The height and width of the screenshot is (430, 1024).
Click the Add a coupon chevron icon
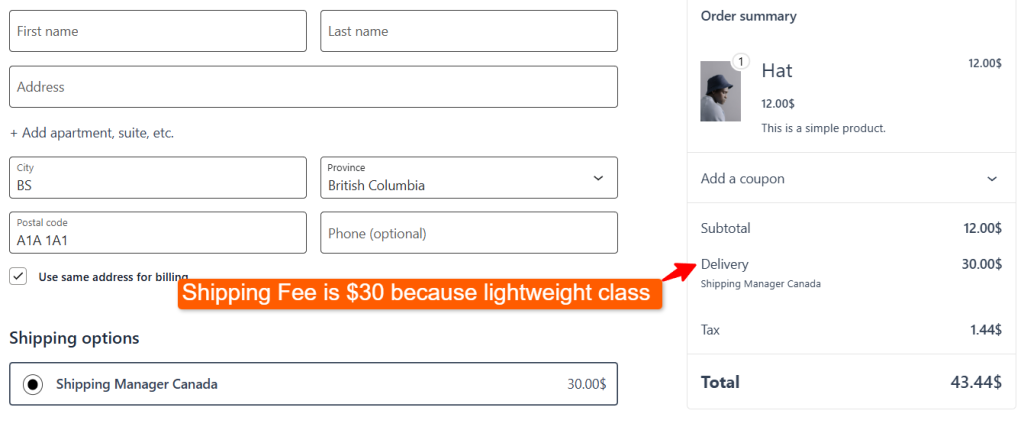click(x=992, y=179)
